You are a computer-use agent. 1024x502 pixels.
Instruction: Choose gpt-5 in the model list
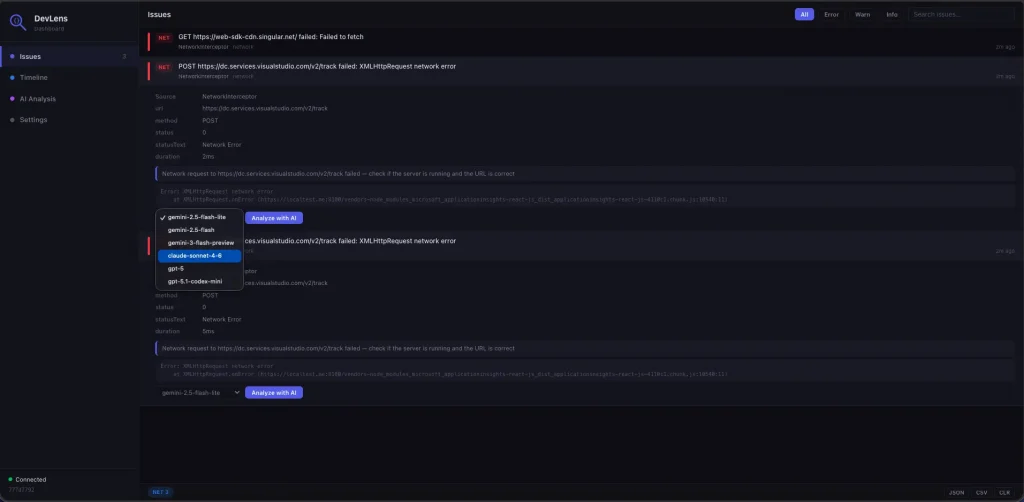[x=199, y=268]
